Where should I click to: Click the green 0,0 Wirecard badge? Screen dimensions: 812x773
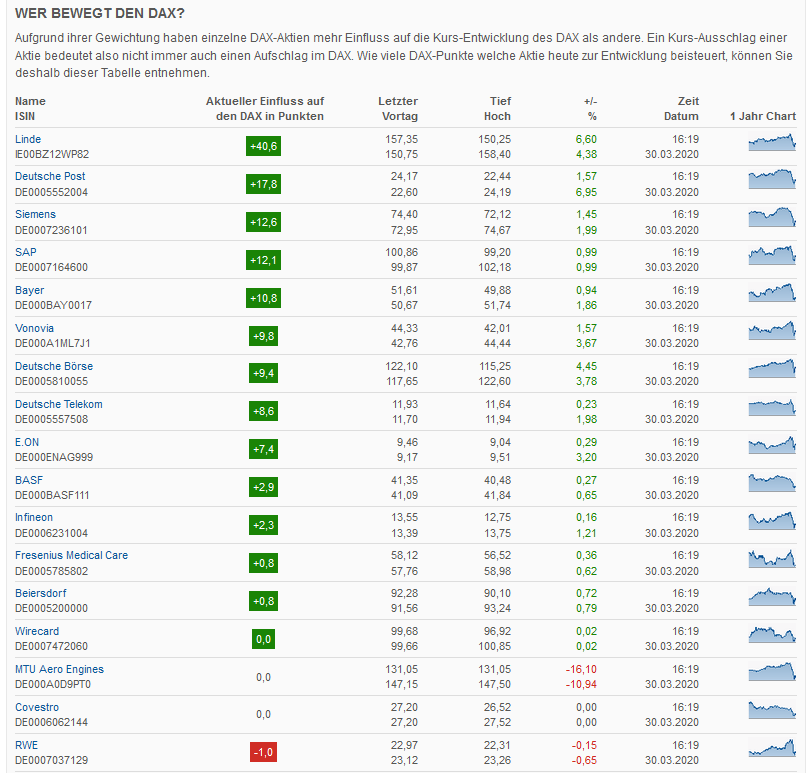pos(264,639)
